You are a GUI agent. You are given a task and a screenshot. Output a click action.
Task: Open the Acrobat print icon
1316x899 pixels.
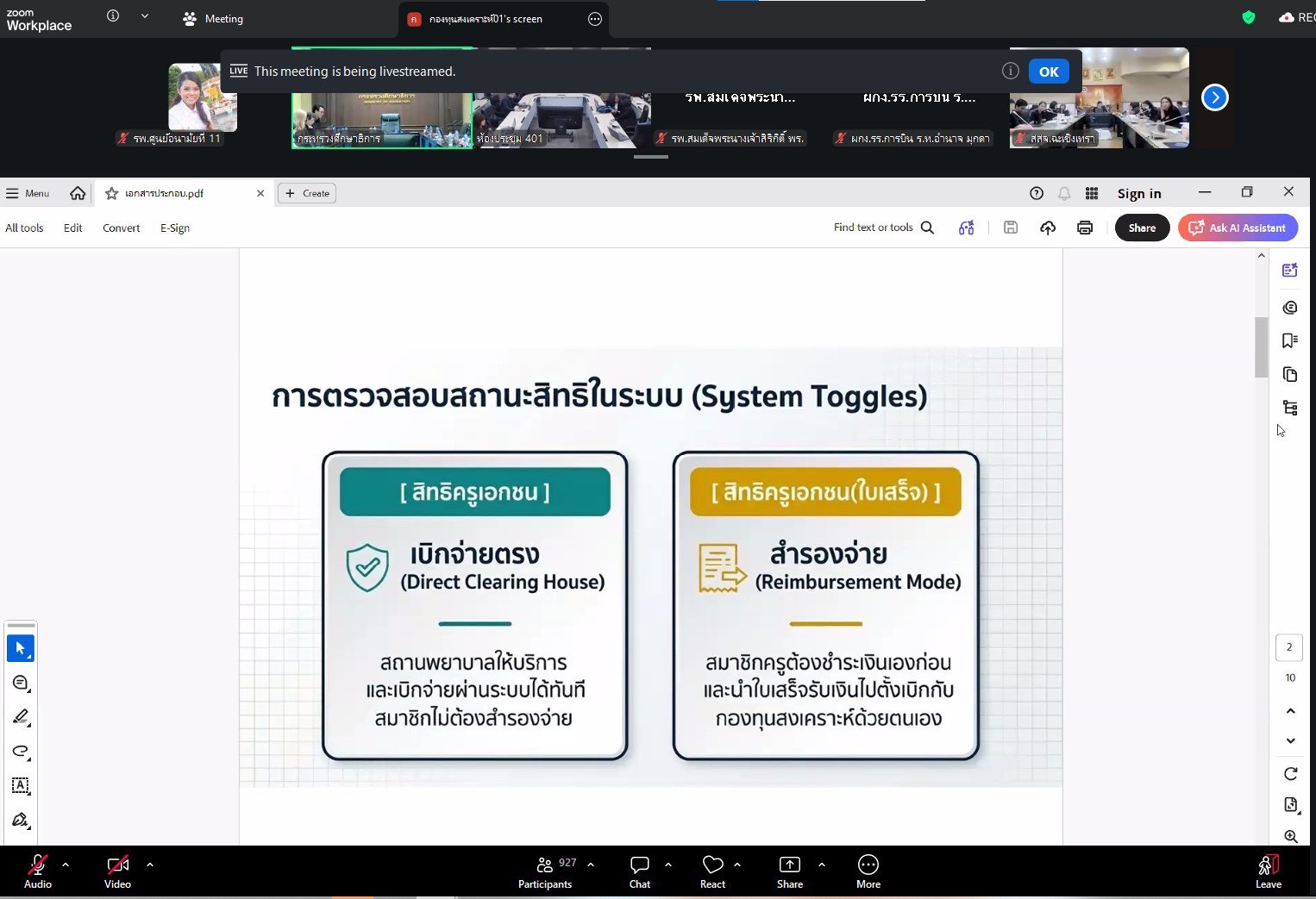click(x=1085, y=228)
